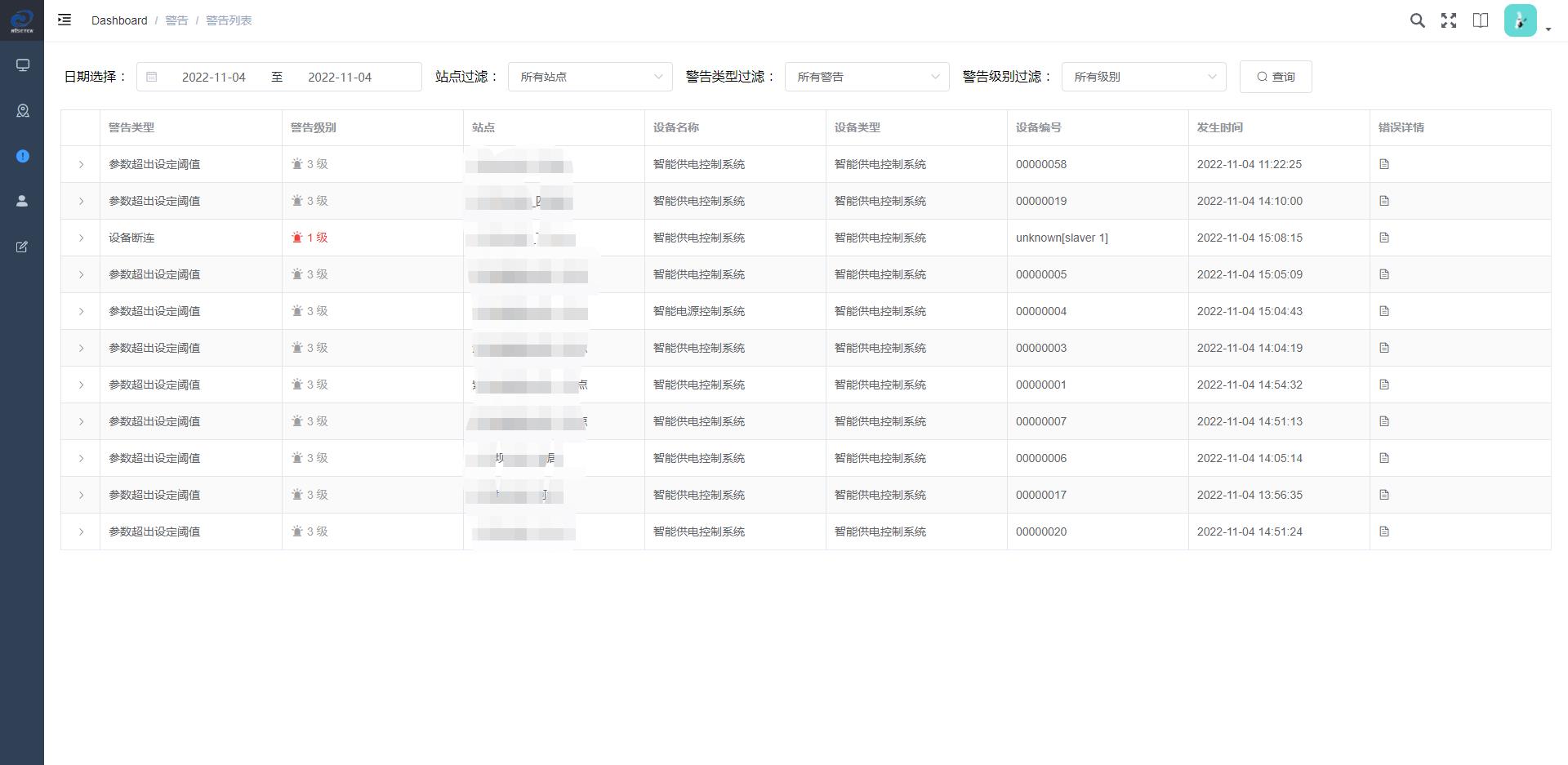Screen dimensions: 1568x765
Task: Toggle fullscreen mode icon in header
Action: click(1449, 20)
